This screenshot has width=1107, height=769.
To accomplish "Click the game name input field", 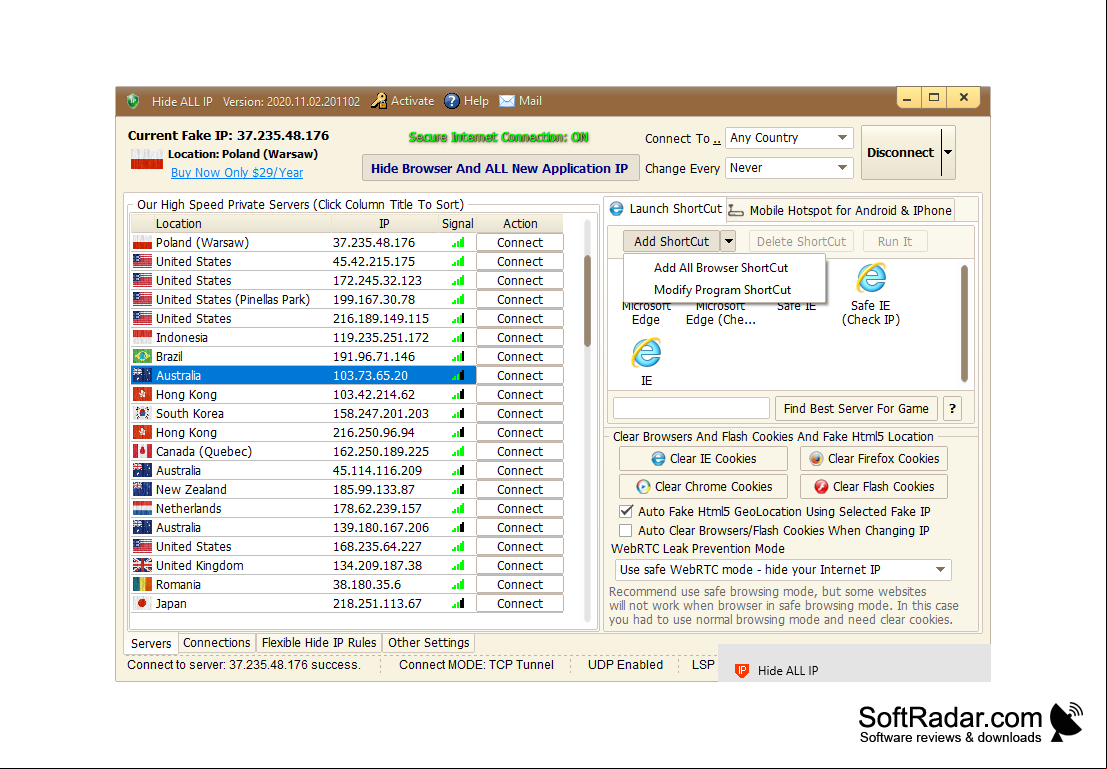I will point(691,408).
